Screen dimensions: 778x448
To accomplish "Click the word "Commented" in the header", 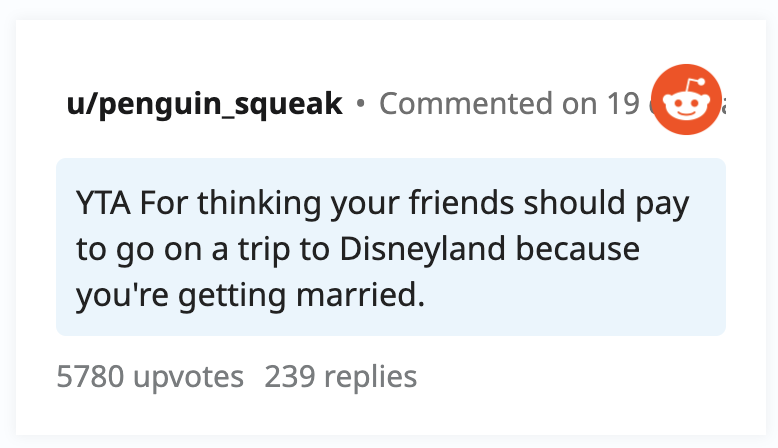I will pos(466,104).
